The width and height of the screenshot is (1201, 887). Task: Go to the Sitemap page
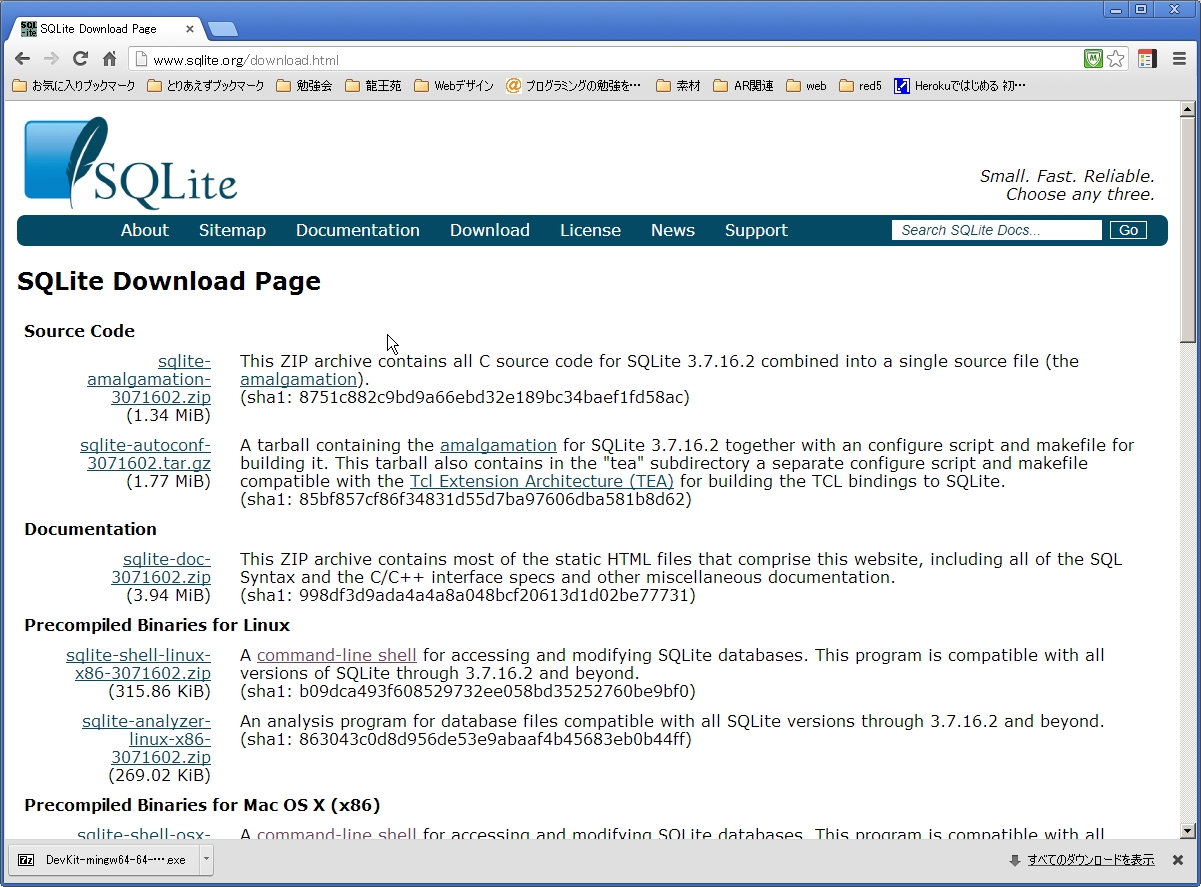(232, 230)
